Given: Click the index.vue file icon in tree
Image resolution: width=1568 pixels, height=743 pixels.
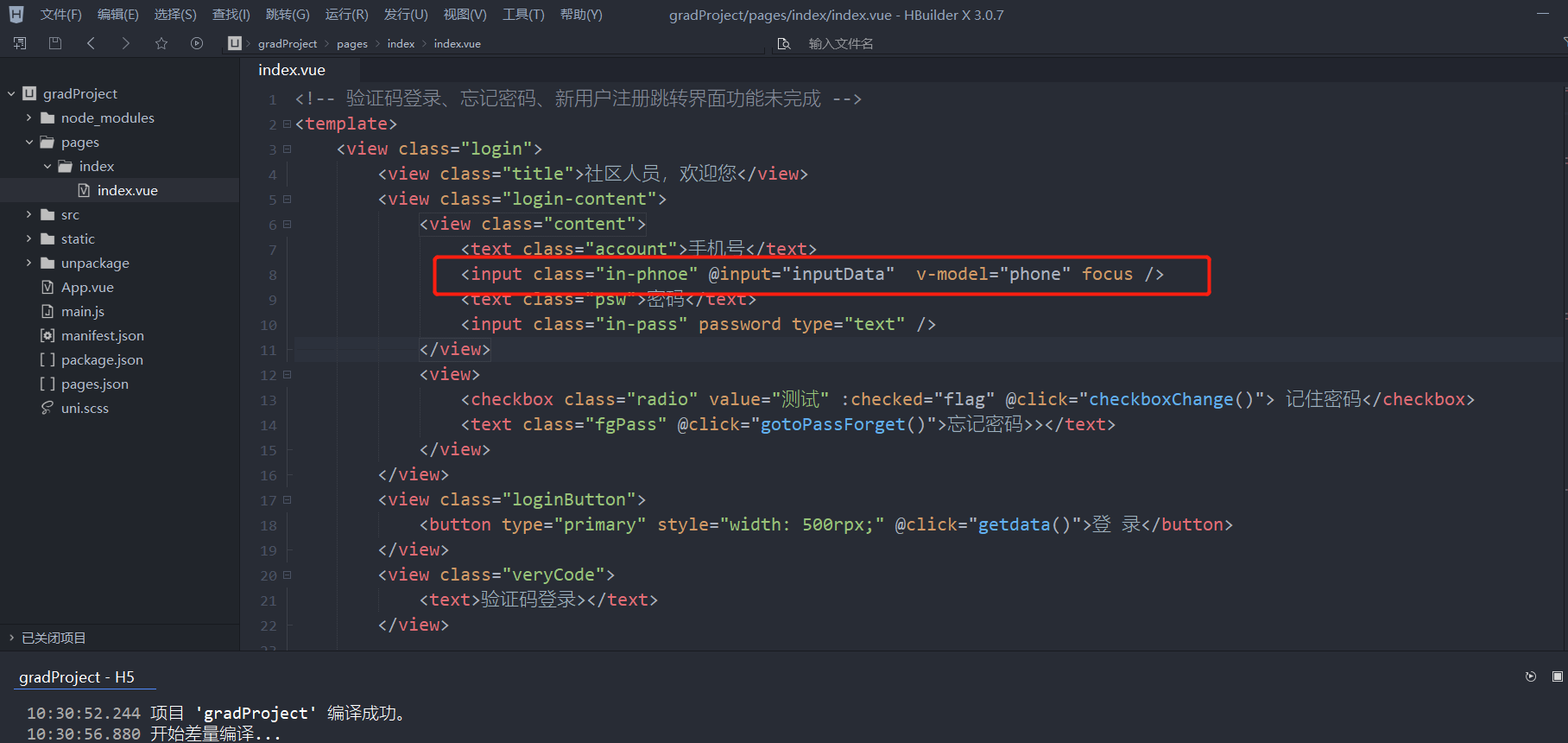Looking at the screenshot, I should pos(84,190).
